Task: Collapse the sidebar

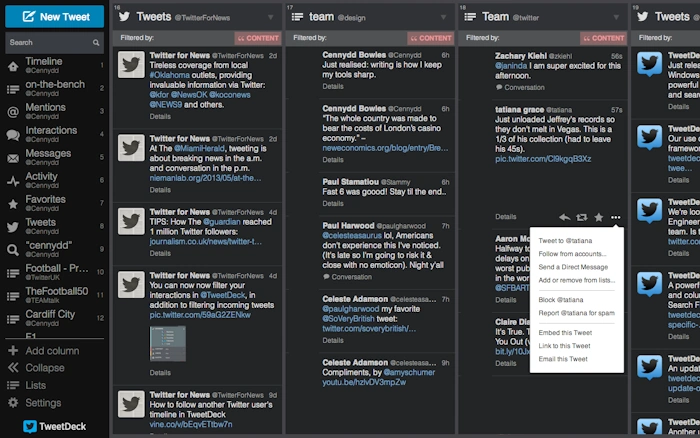Action: (36, 368)
